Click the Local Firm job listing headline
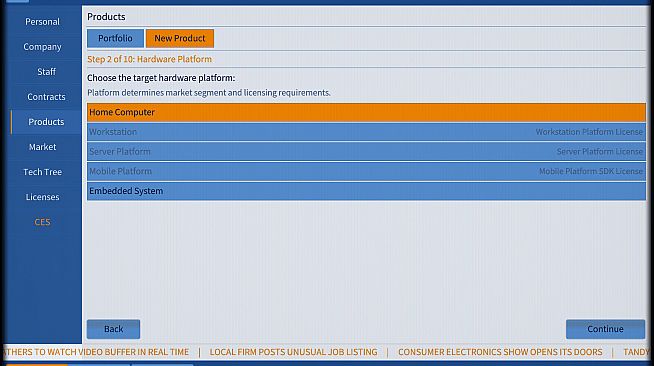654x366 pixels. [x=293, y=352]
